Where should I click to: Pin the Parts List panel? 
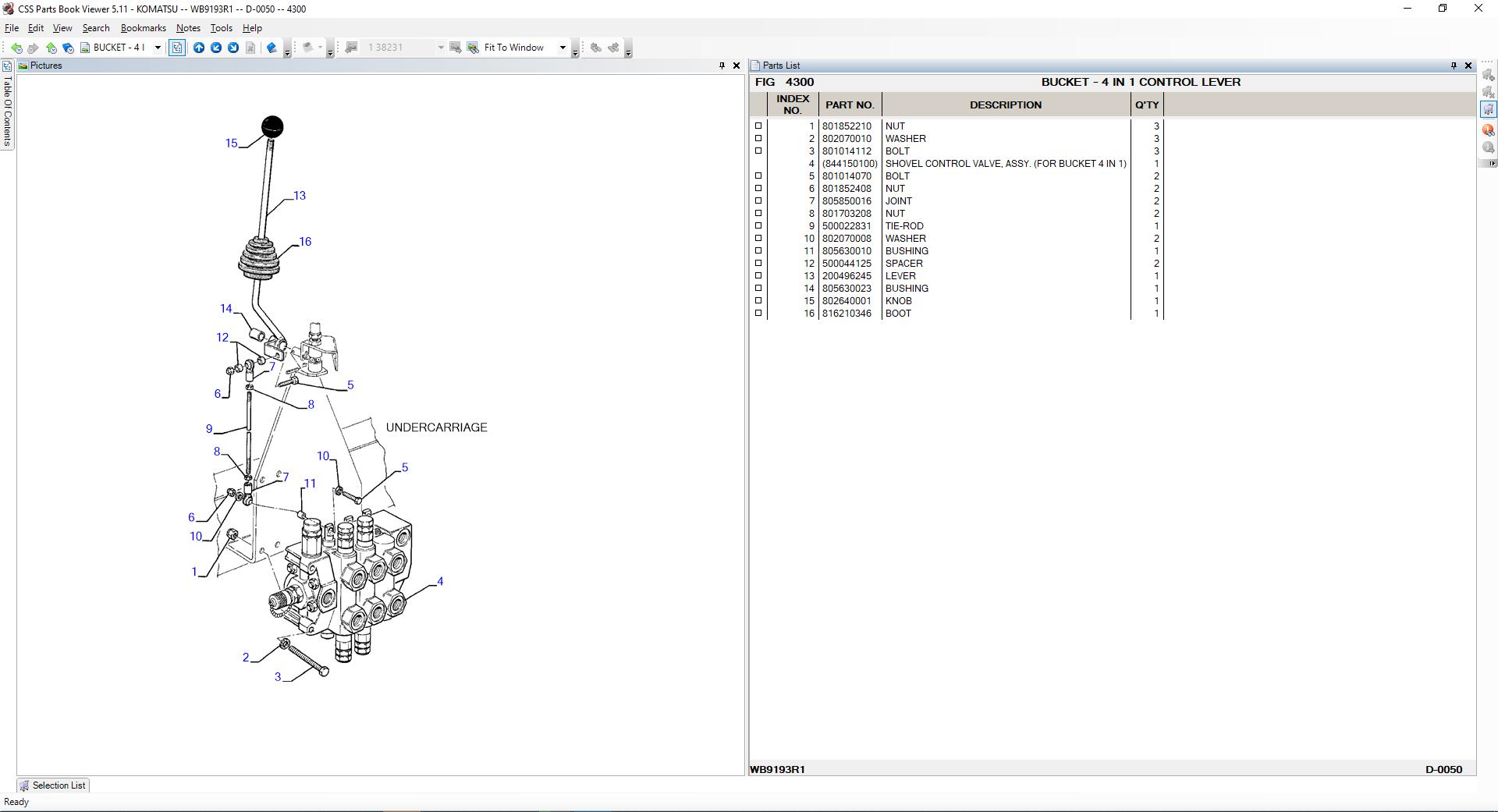pyautogui.click(x=1453, y=66)
